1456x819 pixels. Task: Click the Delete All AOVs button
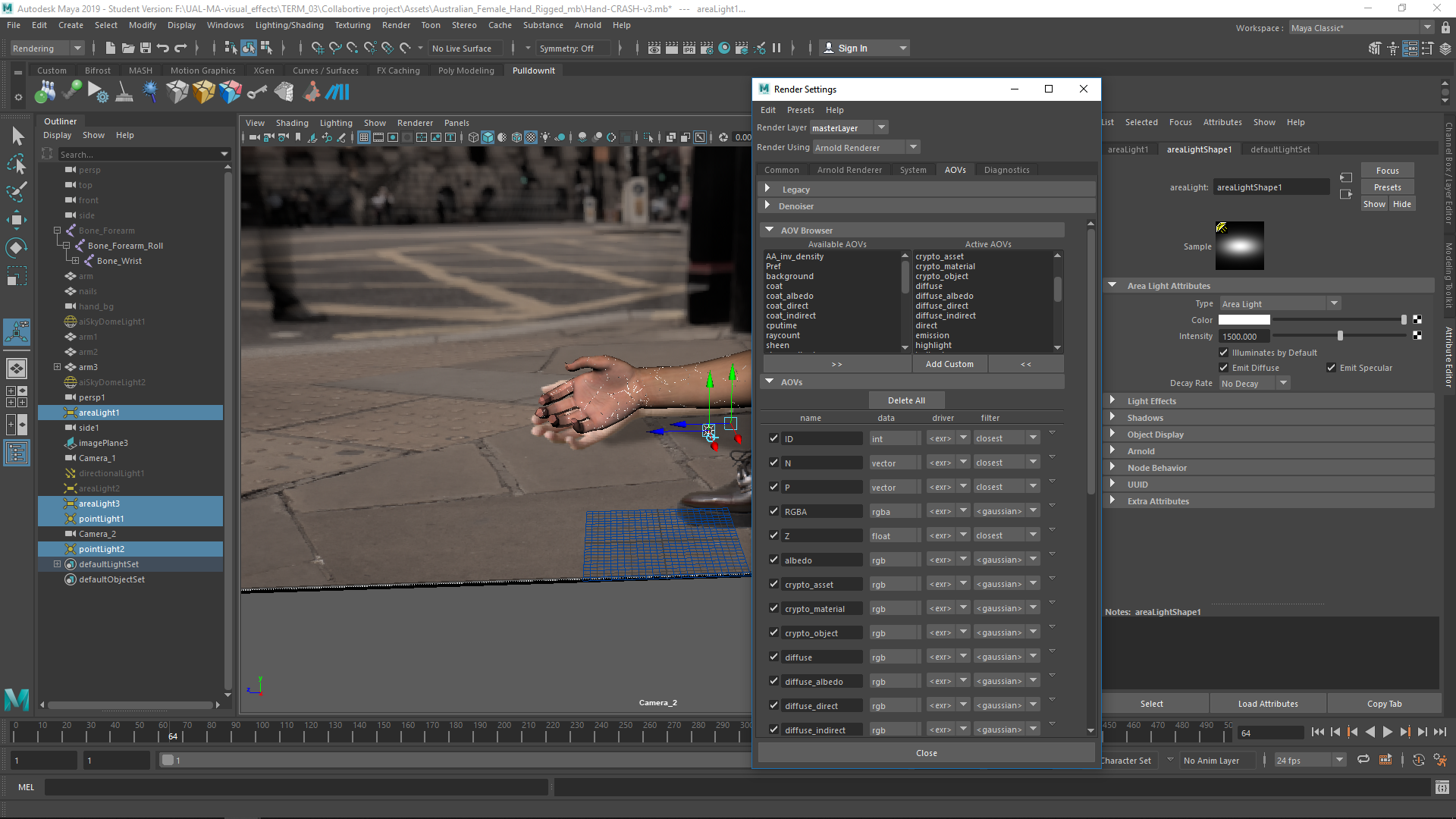coord(906,400)
